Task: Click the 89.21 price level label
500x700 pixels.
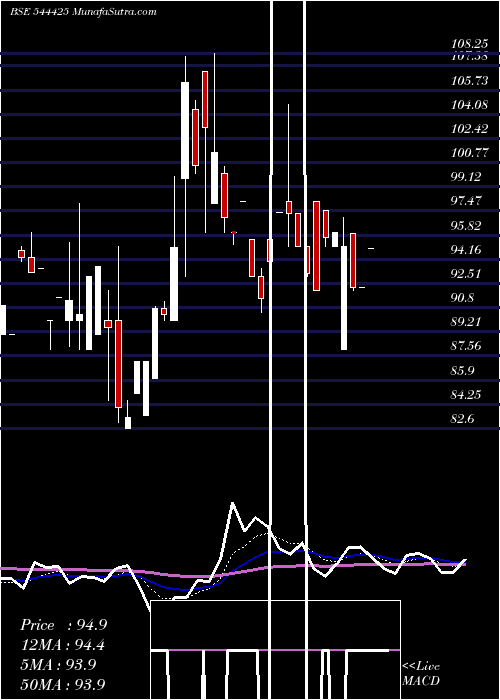Action: [467, 322]
